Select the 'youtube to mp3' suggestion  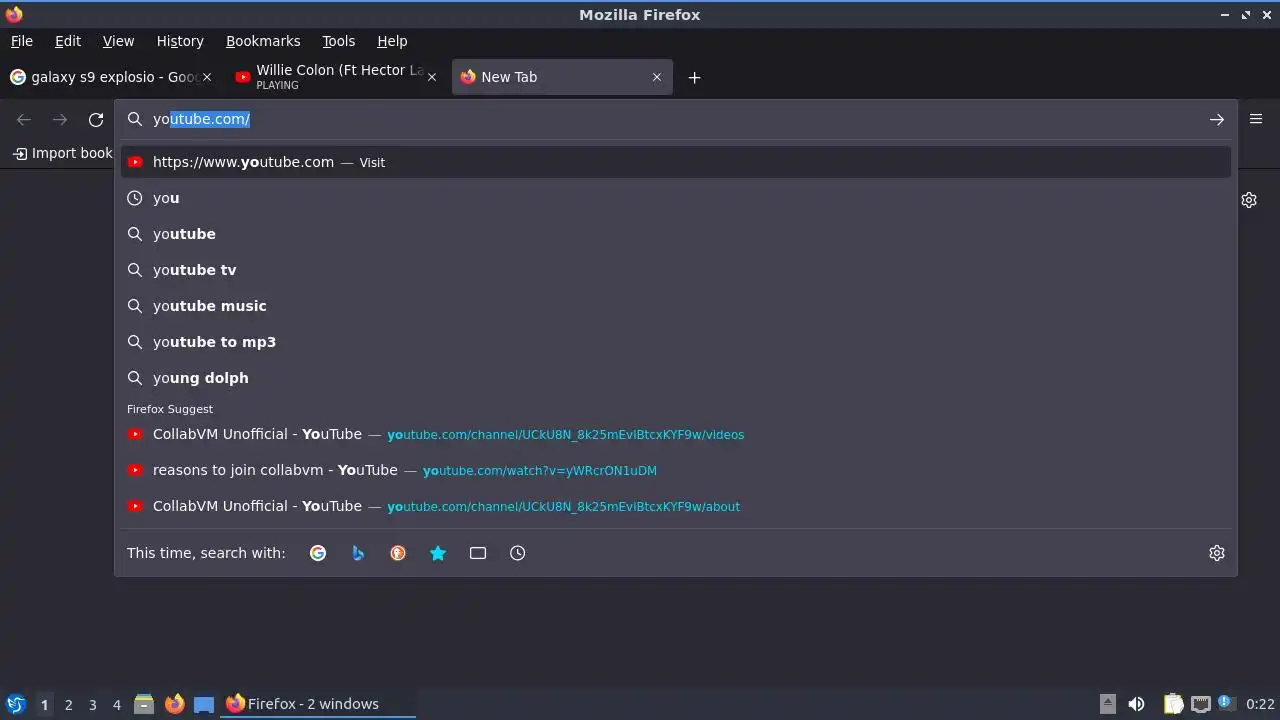pyautogui.click(x=675, y=342)
